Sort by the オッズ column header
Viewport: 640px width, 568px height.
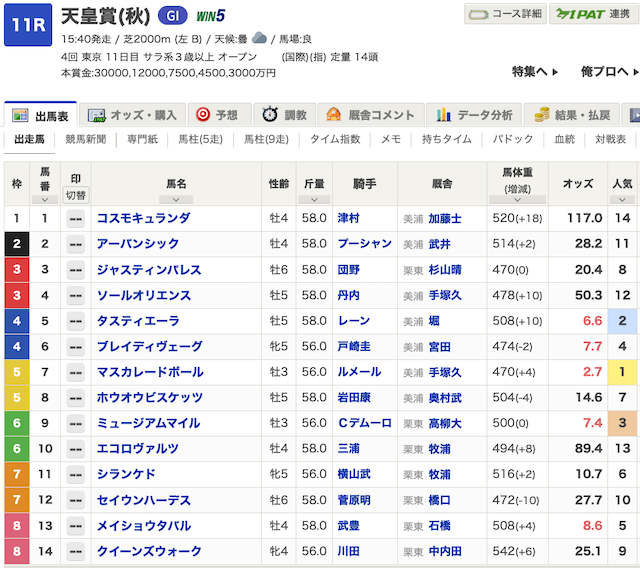pos(577,184)
